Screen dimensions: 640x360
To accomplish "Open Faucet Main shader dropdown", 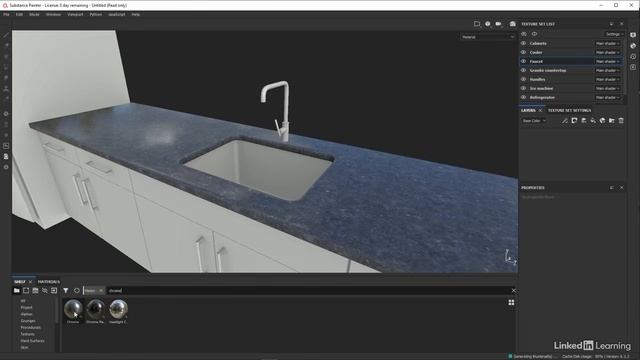I will (607, 61).
